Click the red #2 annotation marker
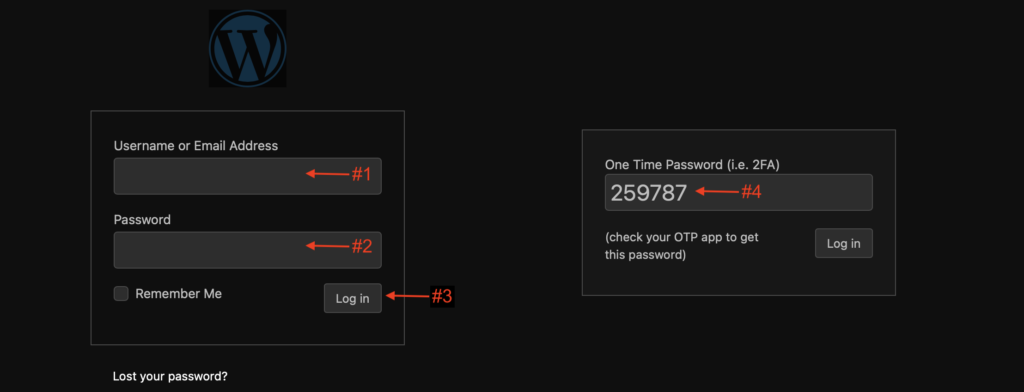 point(362,246)
